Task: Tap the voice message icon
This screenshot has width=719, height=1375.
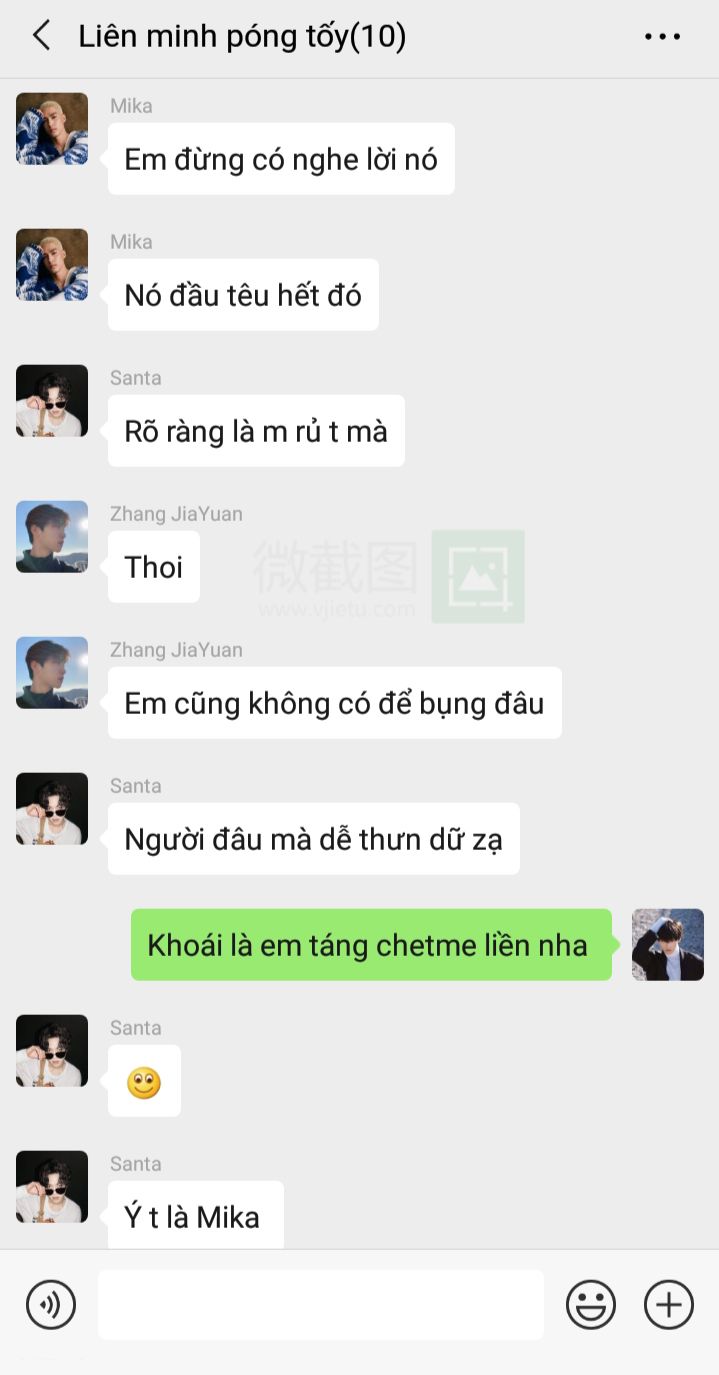Action: point(51,1305)
